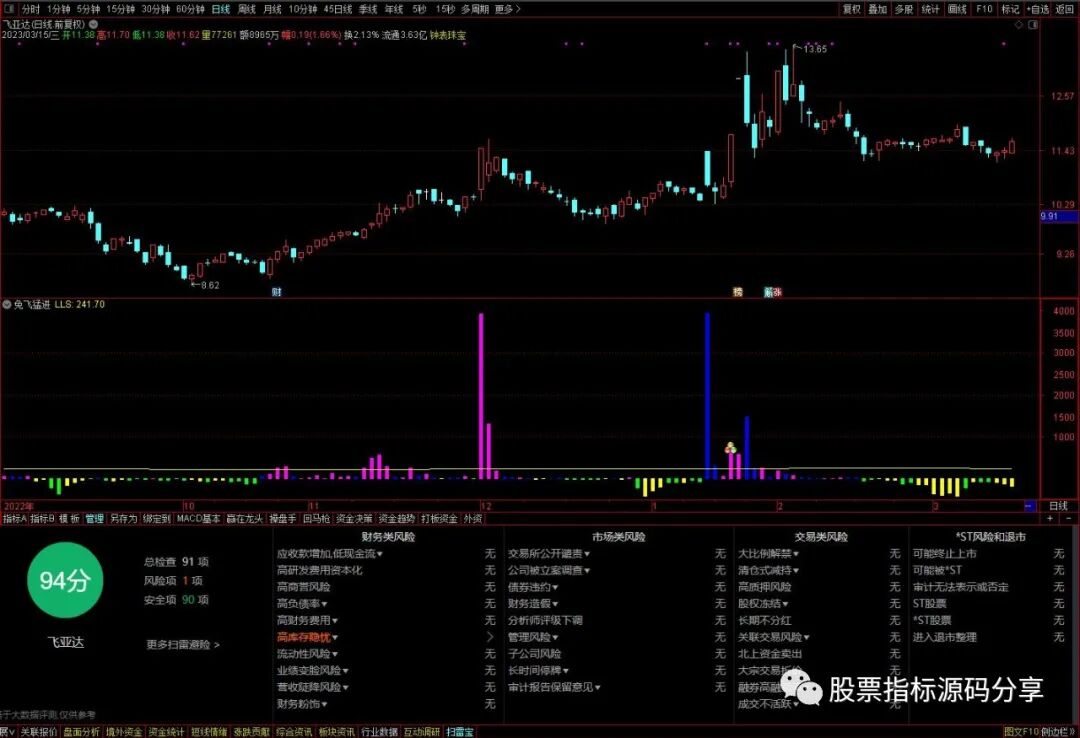The width and height of the screenshot is (1080, 738).
Task: Click the panel toggle icon beside the diamond
Action: click(1032, 24)
